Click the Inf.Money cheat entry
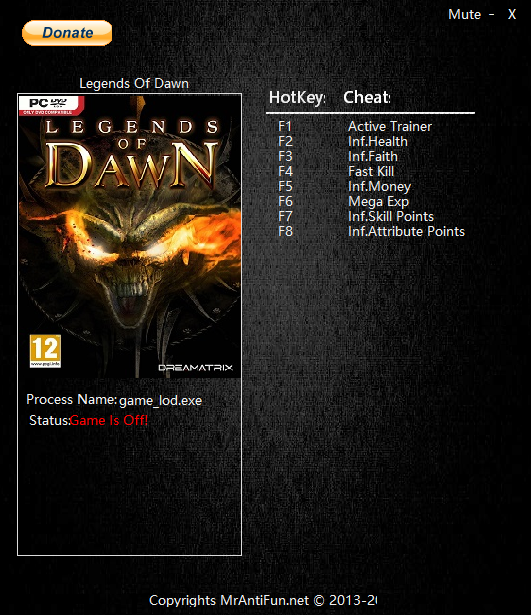The width and height of the screenshot is (531, 615). point(379,187)
